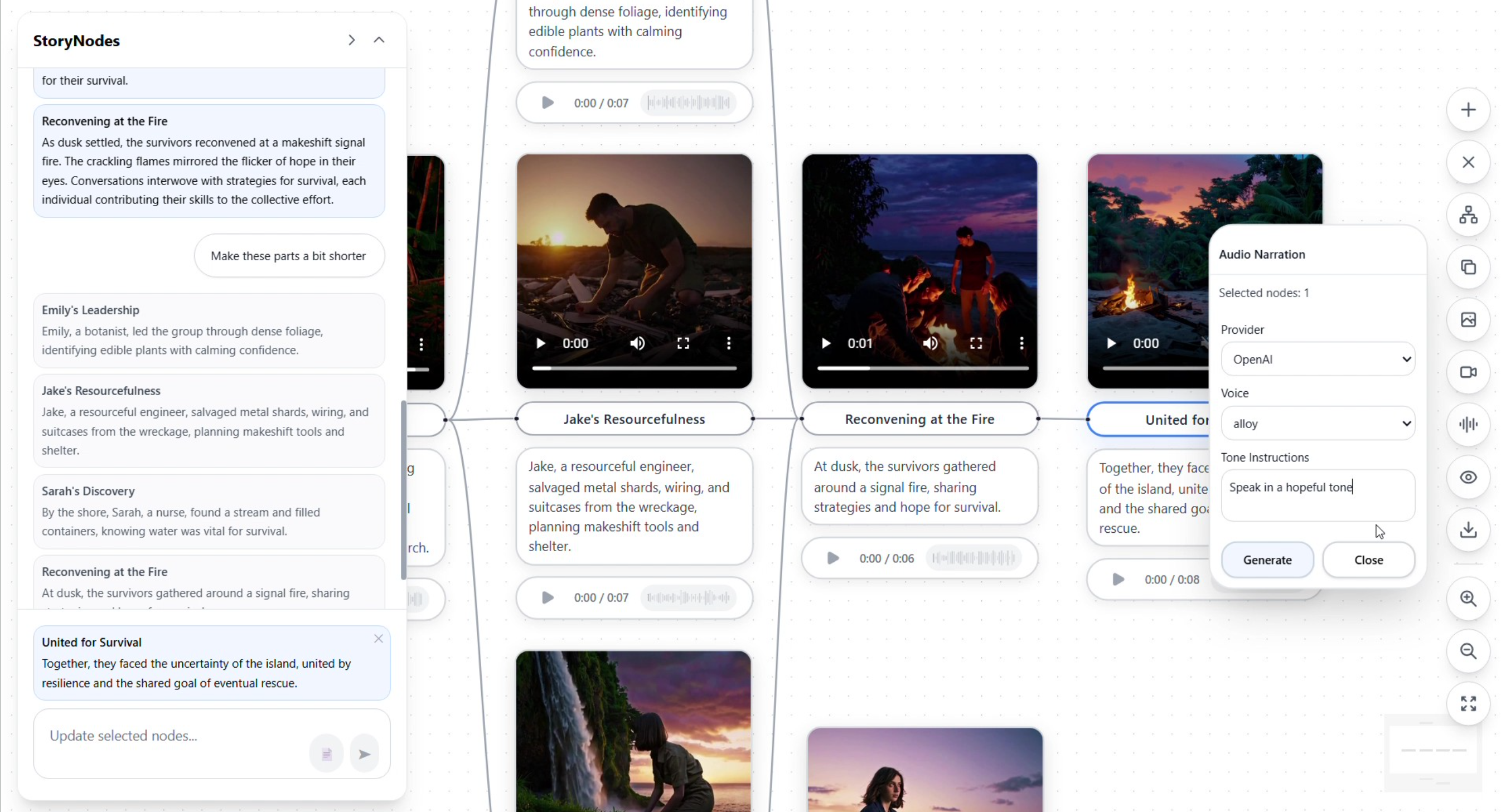
Task: Open the node hierarchy layout icon
Action: coord(1468,215)
